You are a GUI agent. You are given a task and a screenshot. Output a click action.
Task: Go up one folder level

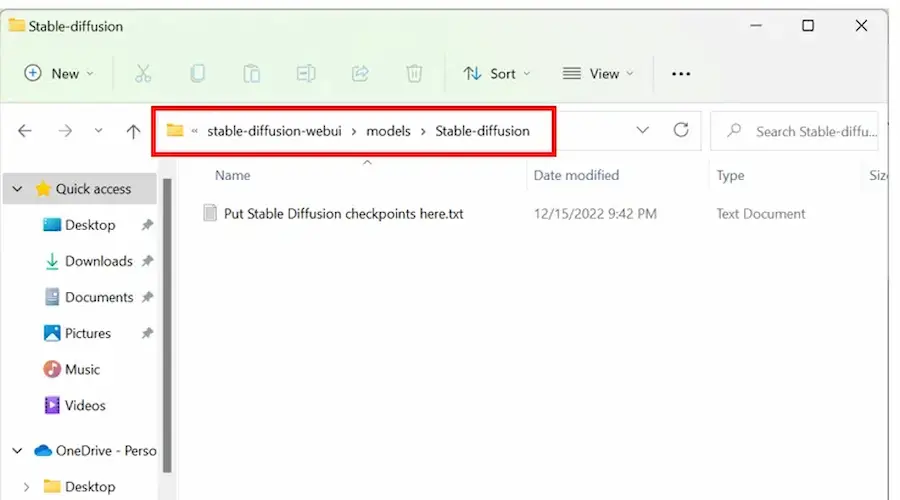point(133,131)
